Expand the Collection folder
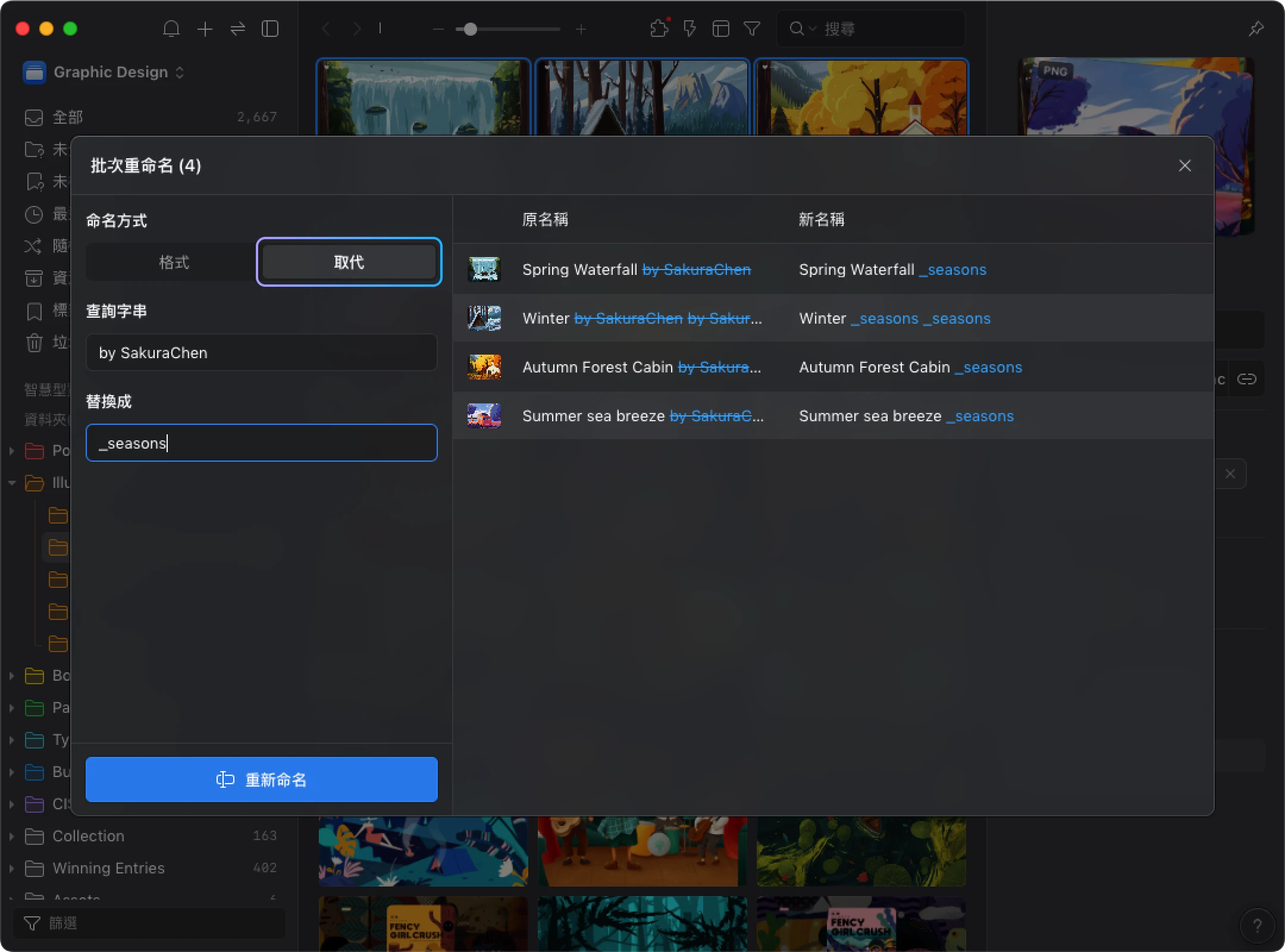Screen dimensions: 1285x952 point(11,836)
